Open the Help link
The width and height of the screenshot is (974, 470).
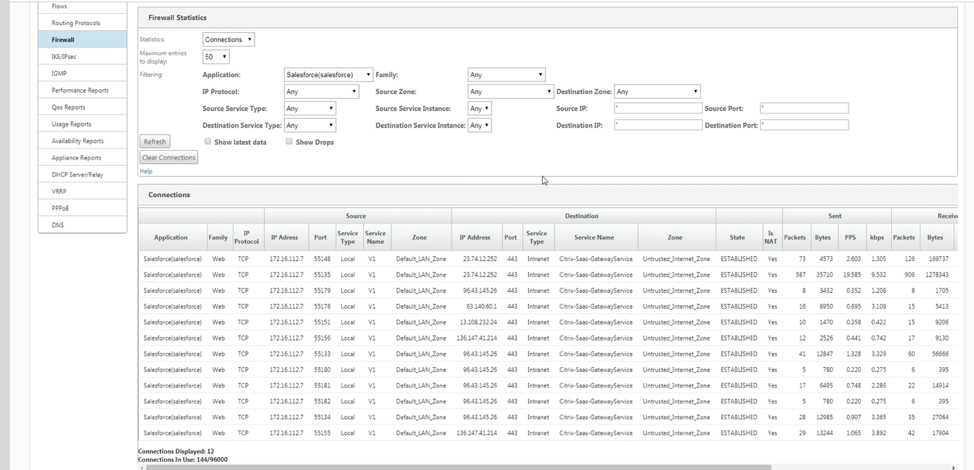[x=145, y=171]
